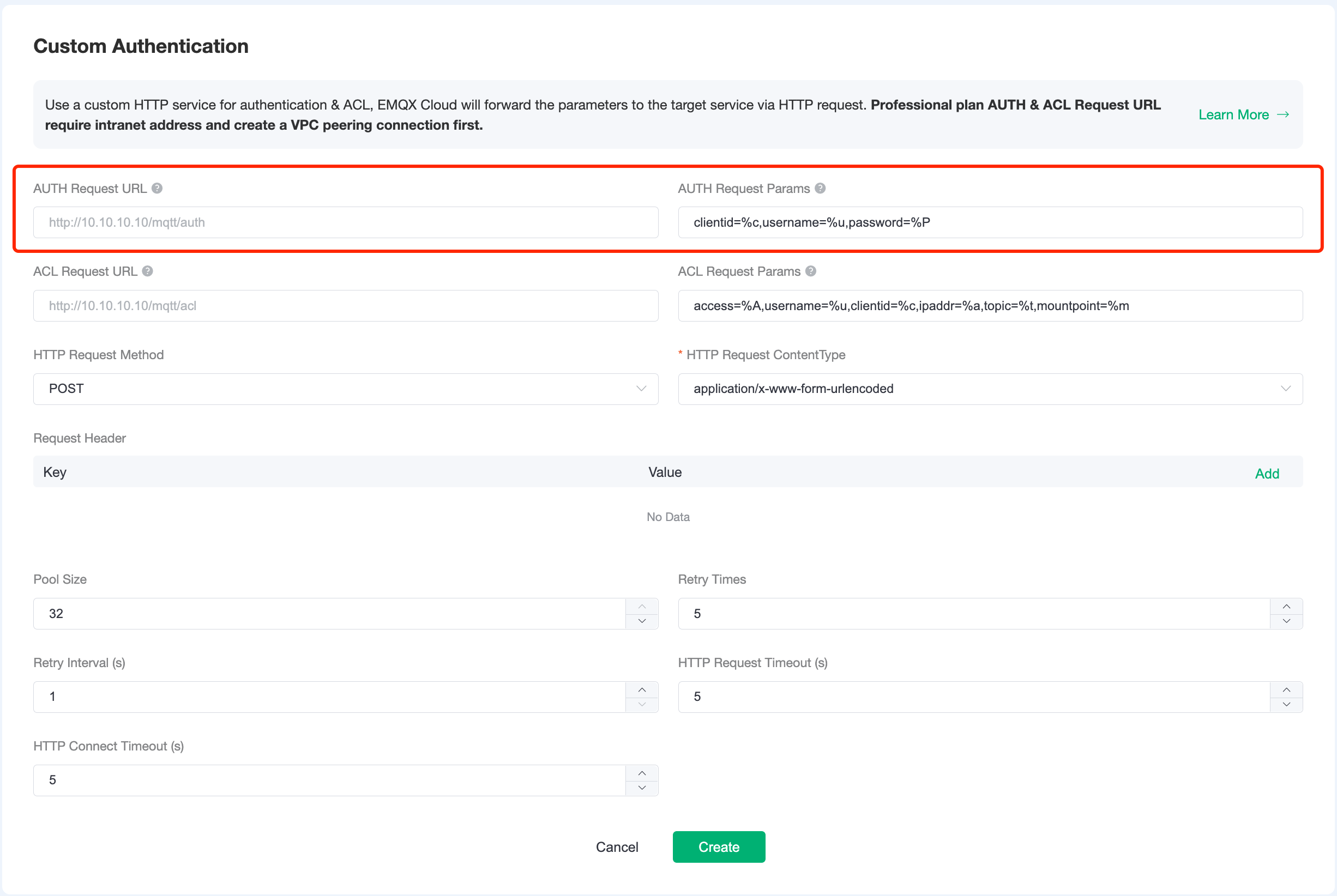Click help icon beside AUTH Request Params
This screenshot has width=1337, height=896.
click(x=820, y=189)
